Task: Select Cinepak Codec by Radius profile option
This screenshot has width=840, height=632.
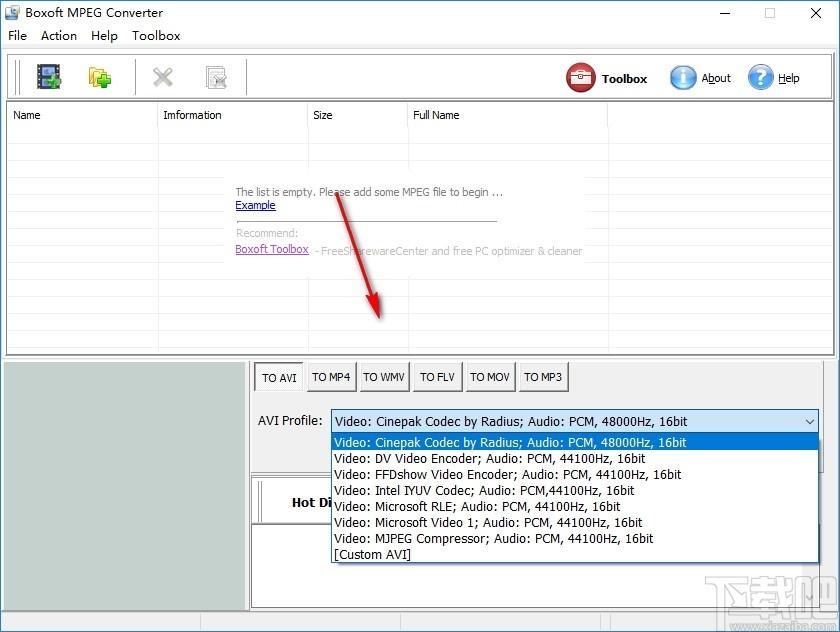Action: click(x=575, y=442)
